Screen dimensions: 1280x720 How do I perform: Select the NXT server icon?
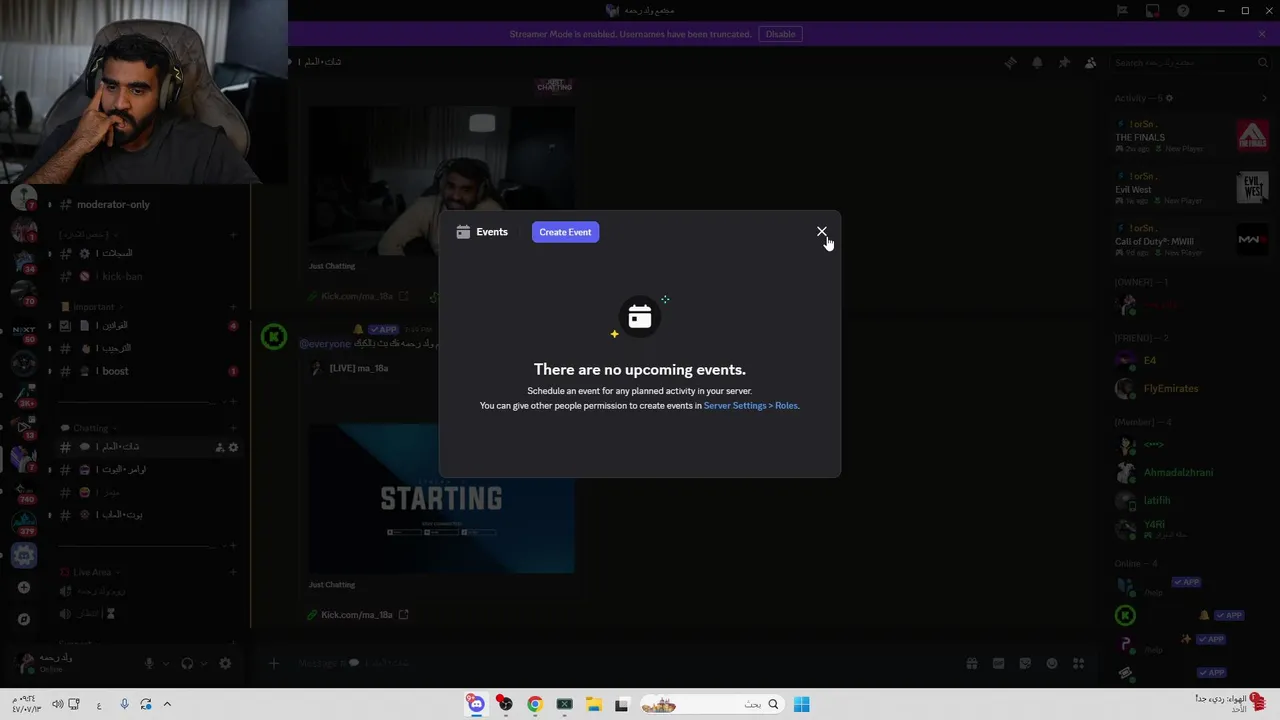[x=24, y=330]
